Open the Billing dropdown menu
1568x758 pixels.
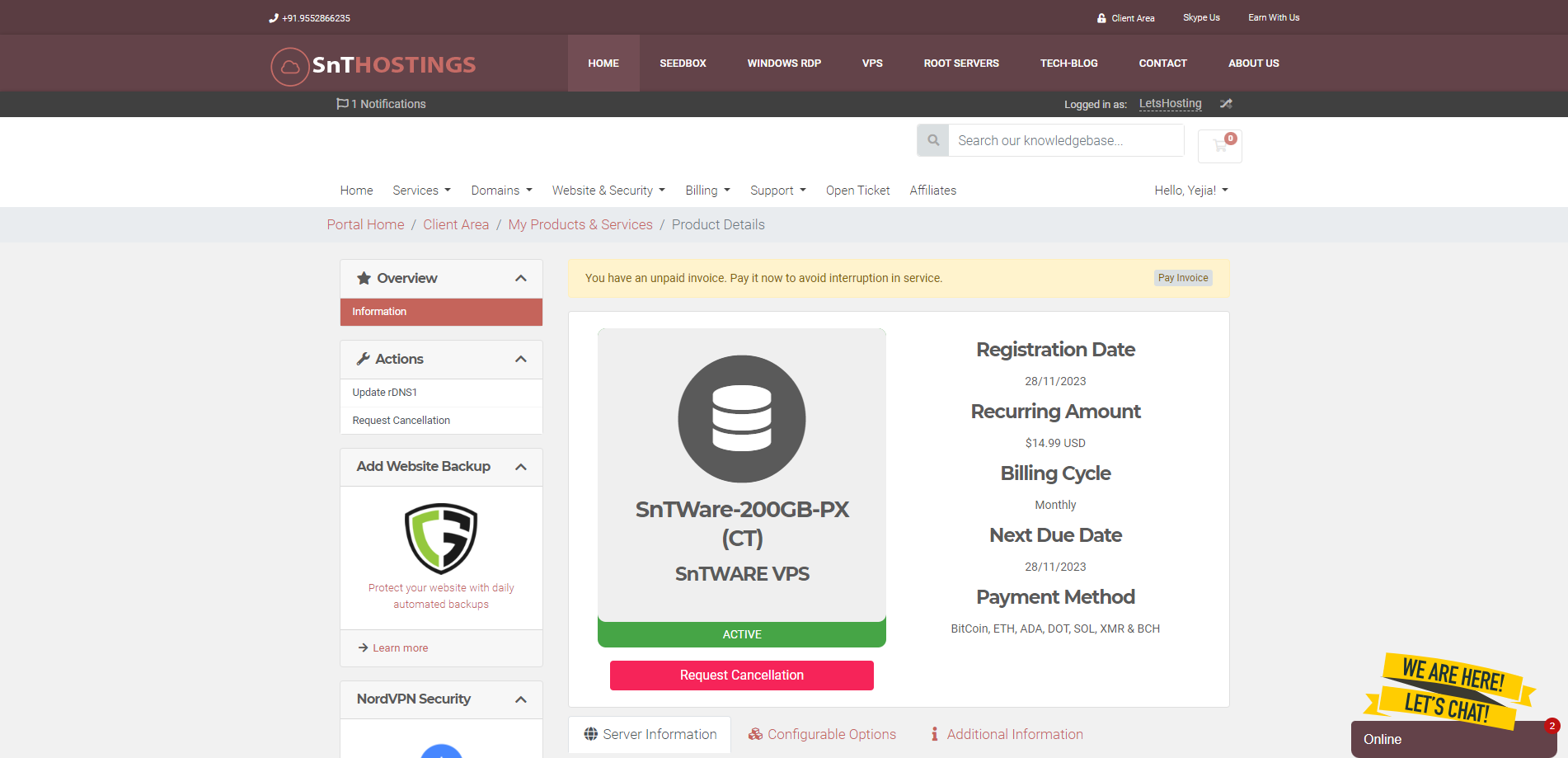[707, 191]
